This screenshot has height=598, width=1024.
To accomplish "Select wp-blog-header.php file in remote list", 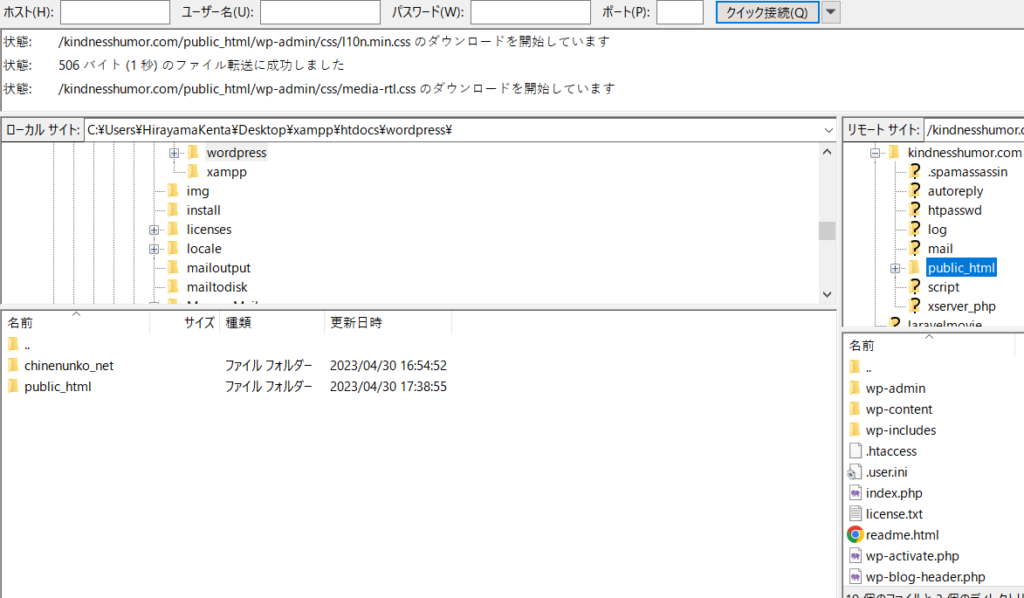I will [925, 576].
